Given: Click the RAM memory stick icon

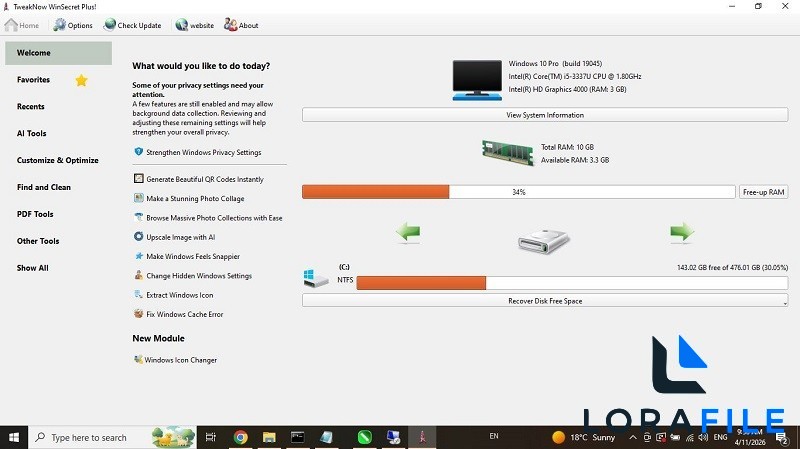Looking at the screenshot, I should tap(508, 152).
